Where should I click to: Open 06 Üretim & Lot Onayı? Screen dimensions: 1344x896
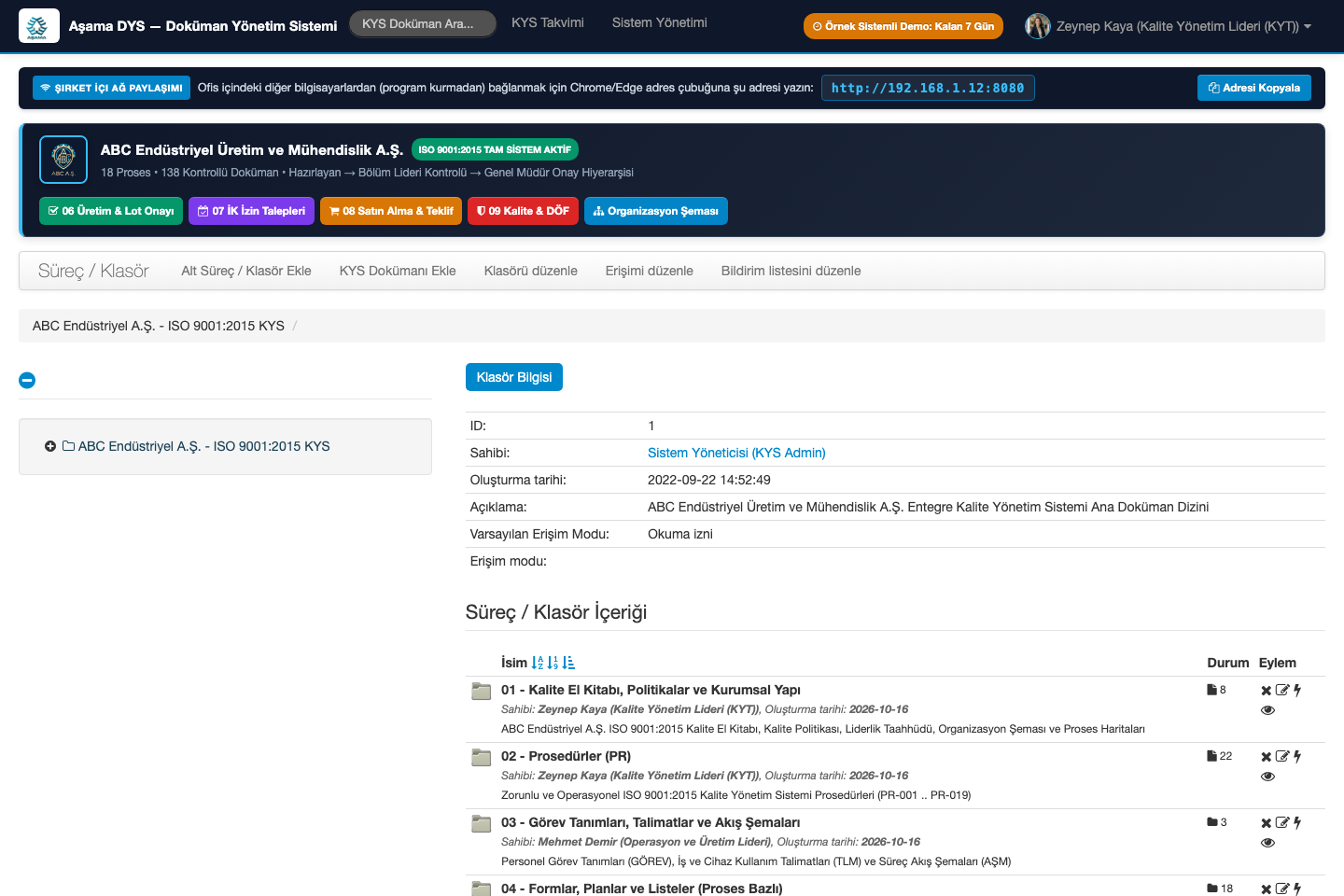pos(111,211)
